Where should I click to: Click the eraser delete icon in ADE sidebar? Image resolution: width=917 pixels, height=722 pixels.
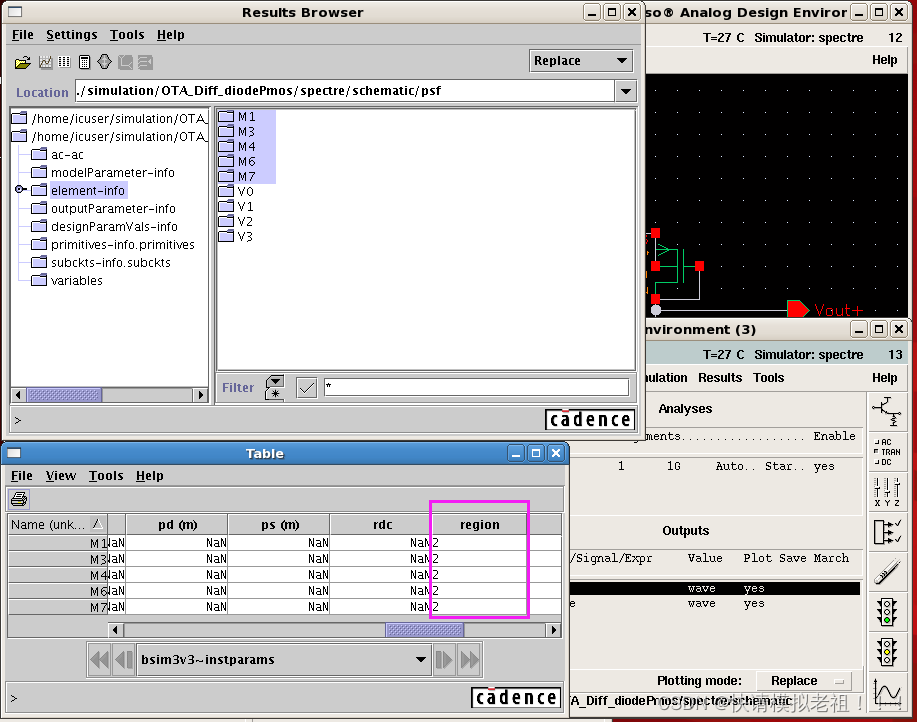coord(887,571)
